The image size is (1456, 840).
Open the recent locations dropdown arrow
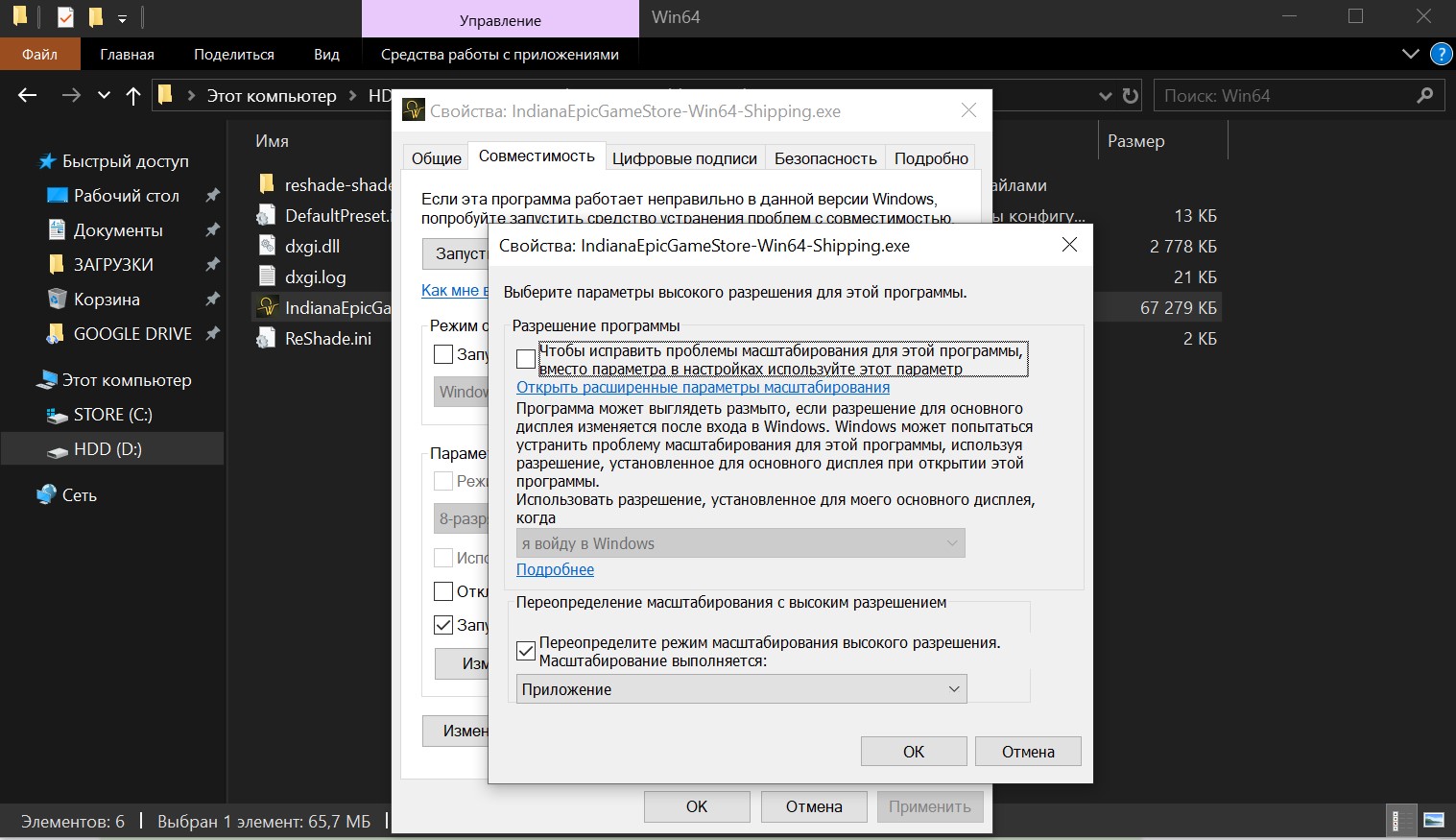click(104, 95)
